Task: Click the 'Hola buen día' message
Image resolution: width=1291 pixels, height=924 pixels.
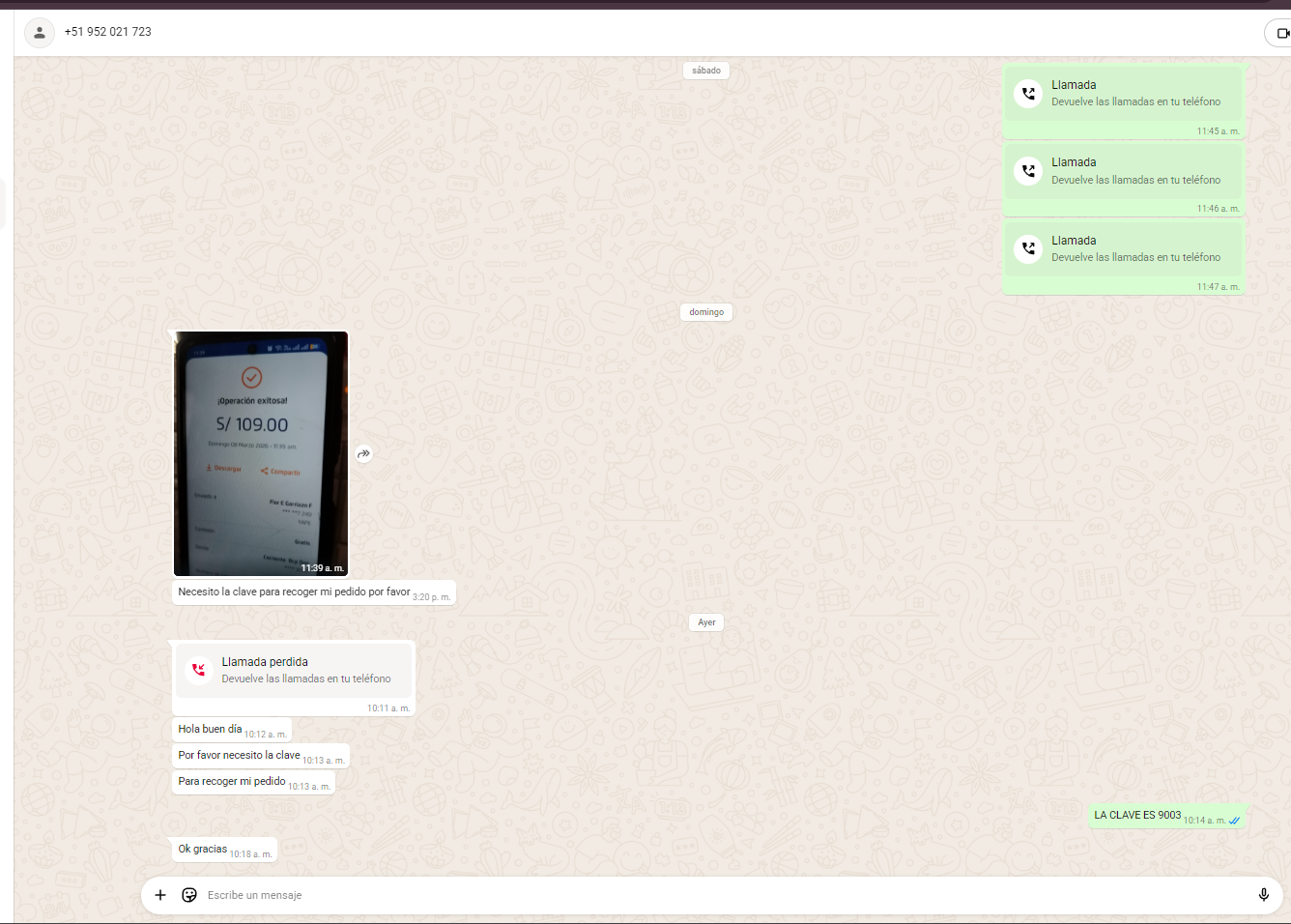Action: tap(210, 730)
